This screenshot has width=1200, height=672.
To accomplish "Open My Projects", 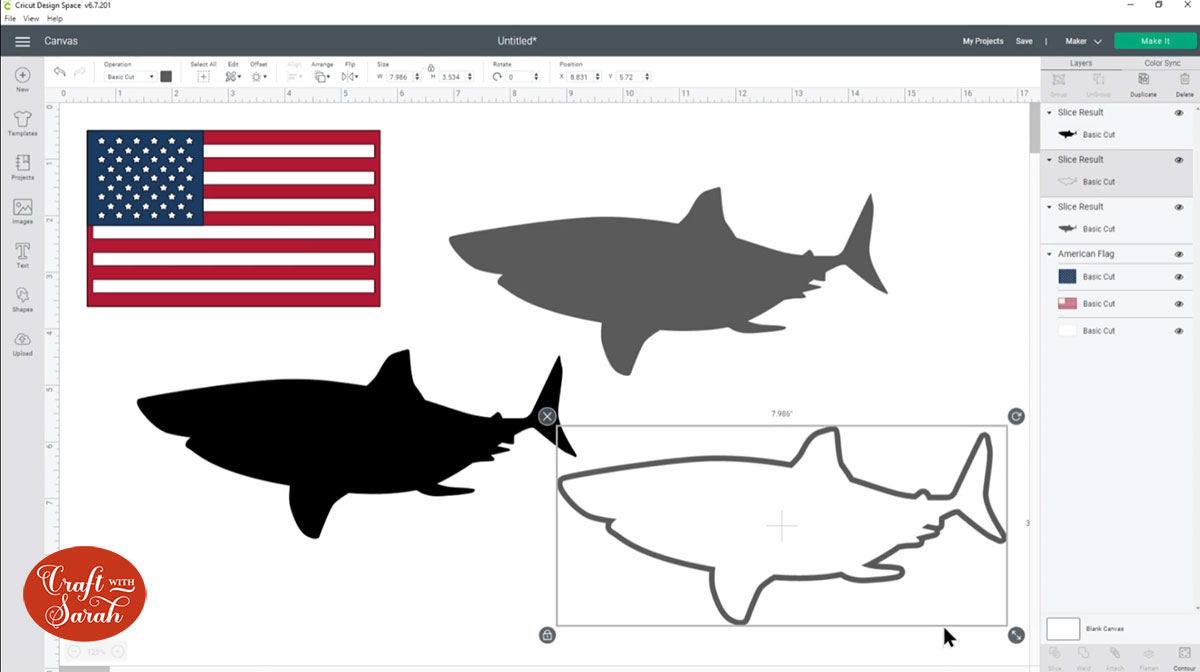I will pos(983,41).
